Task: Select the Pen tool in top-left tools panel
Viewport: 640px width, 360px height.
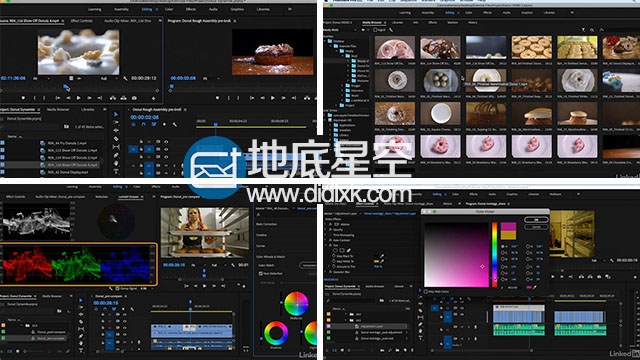Action: click(116, 155)
